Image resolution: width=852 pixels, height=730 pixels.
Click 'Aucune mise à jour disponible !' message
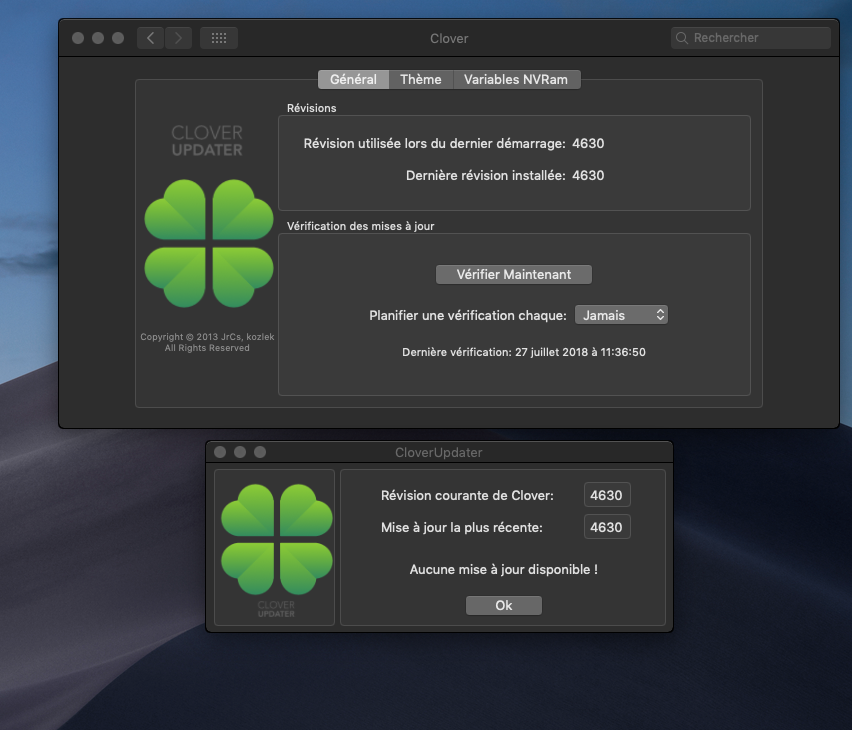tap(504, 570)
